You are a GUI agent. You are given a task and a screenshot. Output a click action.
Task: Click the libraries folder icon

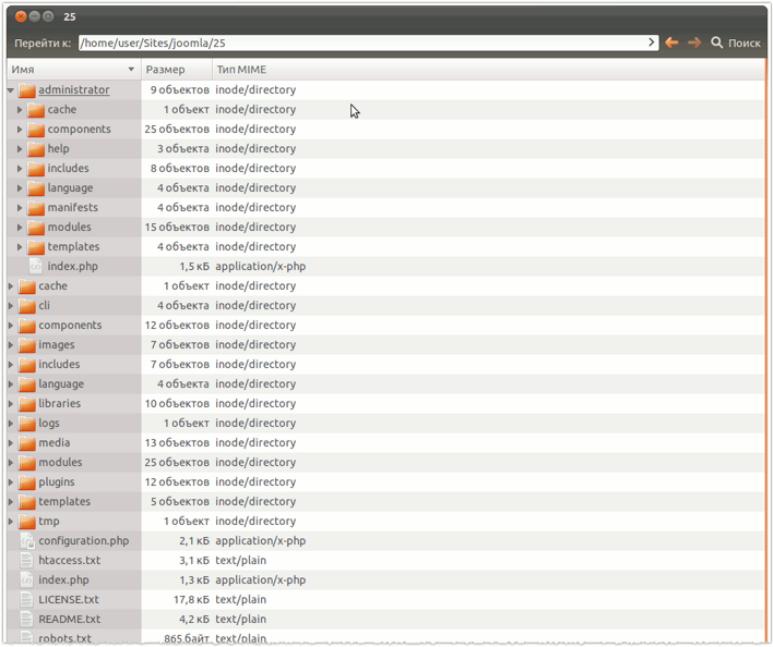[27, 404]
